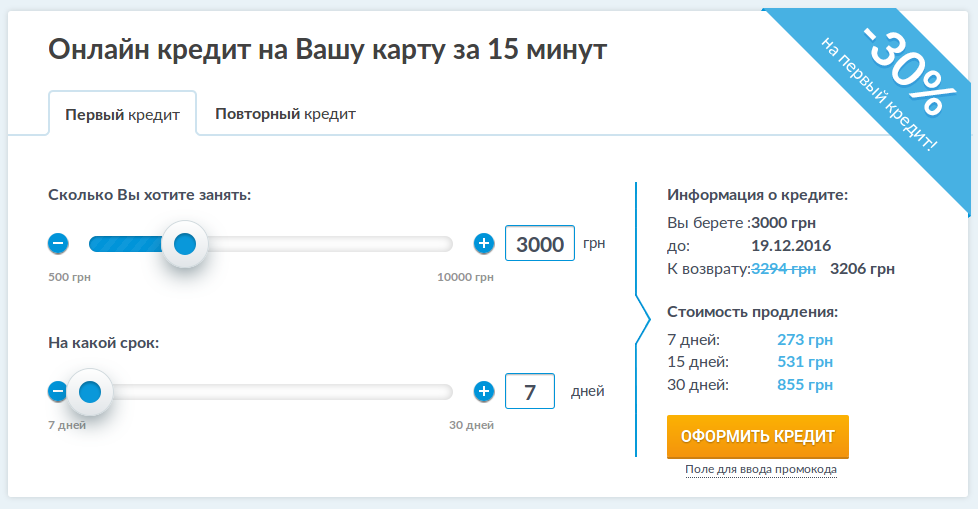Click minus icon for loan term
The image size is (978, 509).
(58, 391)
